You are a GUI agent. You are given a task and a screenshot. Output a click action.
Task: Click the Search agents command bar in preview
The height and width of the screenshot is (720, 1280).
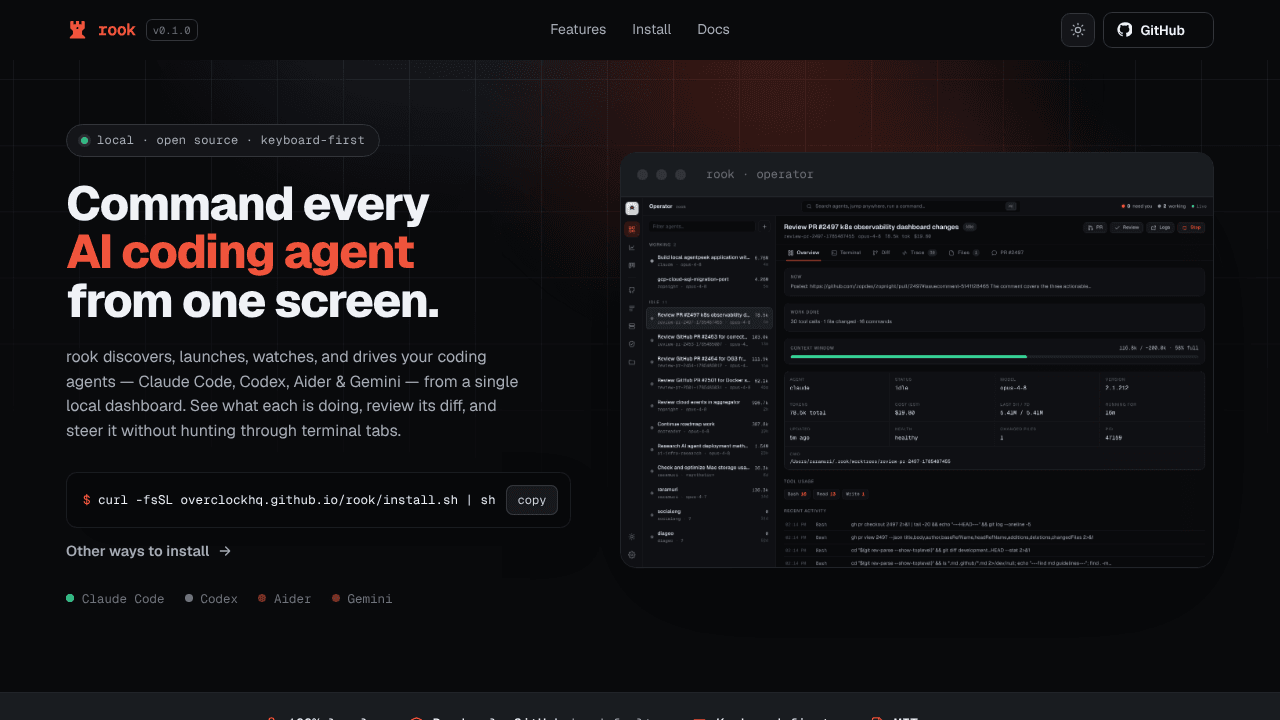tap(910, 206)
